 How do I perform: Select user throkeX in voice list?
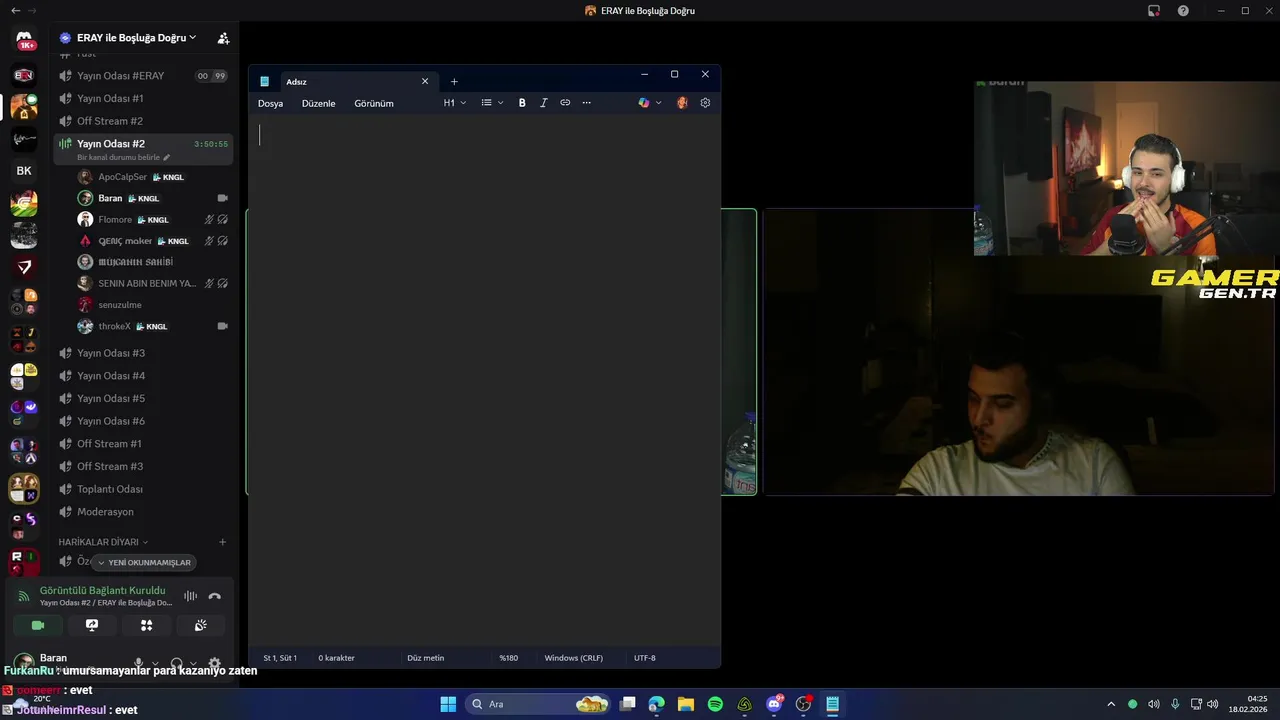pos(153,326)
